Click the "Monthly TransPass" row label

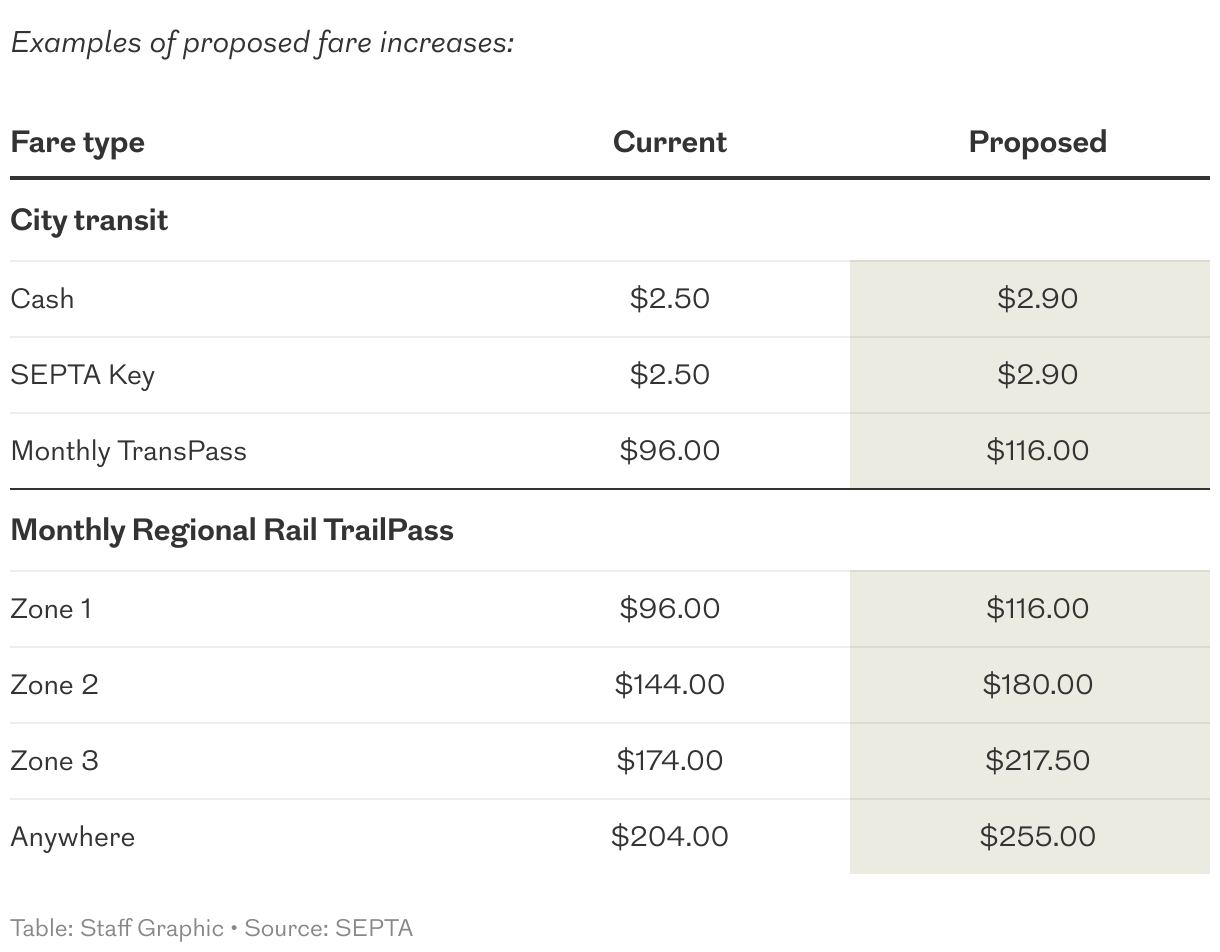(128, 451)
